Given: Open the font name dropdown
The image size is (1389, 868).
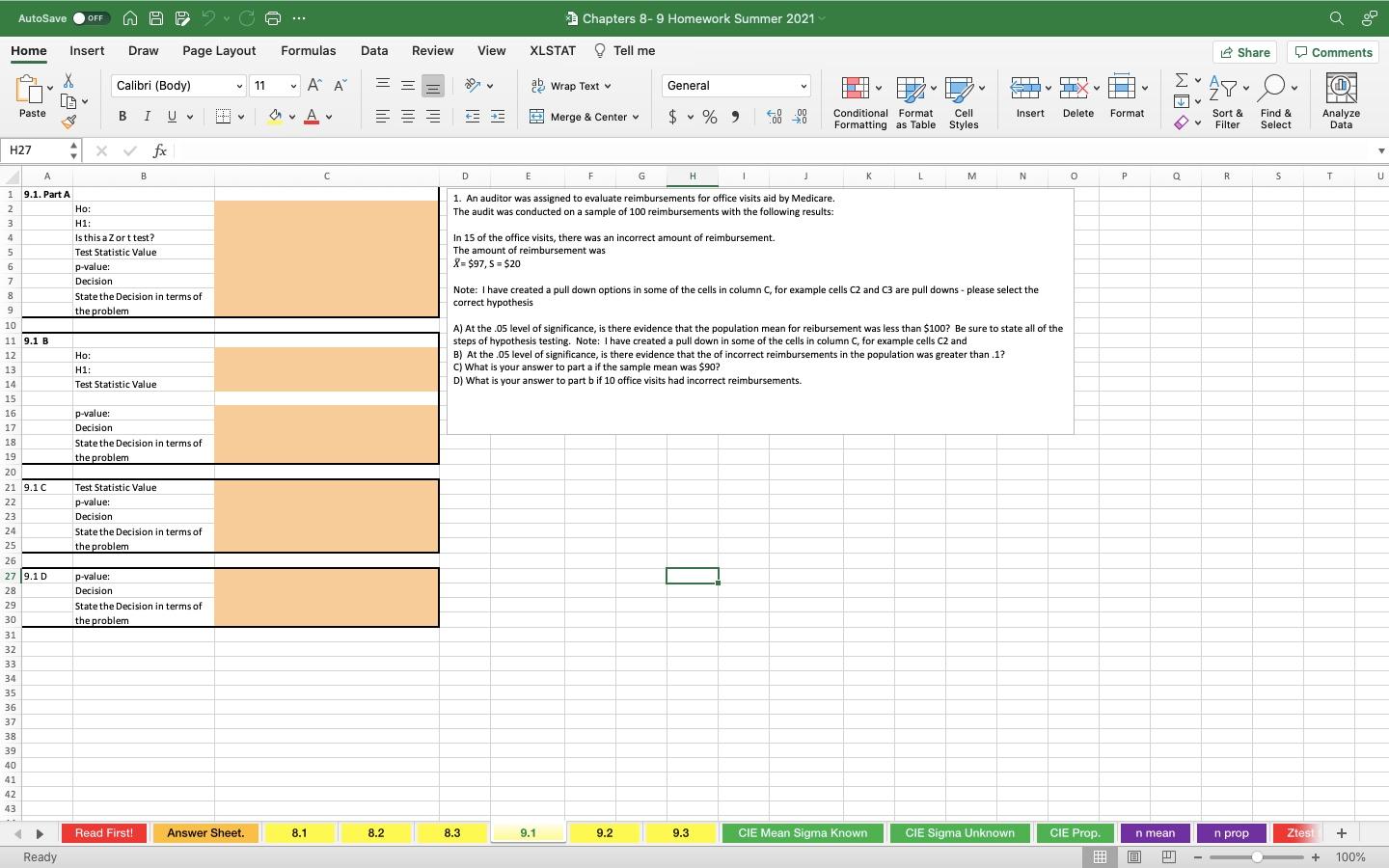Looking at the screenshot, I should [239, 86].
